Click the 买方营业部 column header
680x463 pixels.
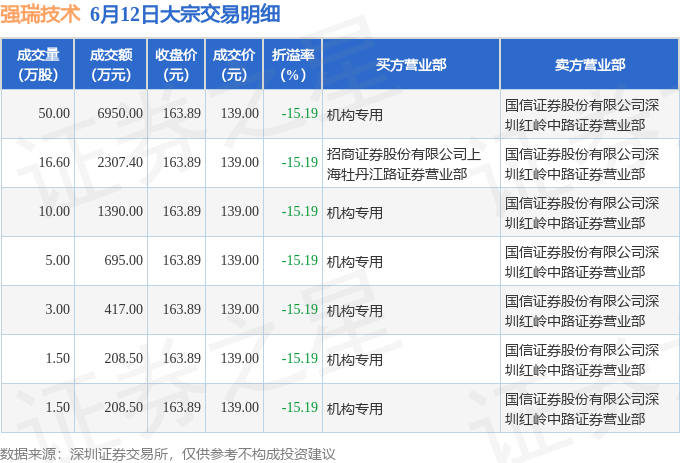point(411,65)
